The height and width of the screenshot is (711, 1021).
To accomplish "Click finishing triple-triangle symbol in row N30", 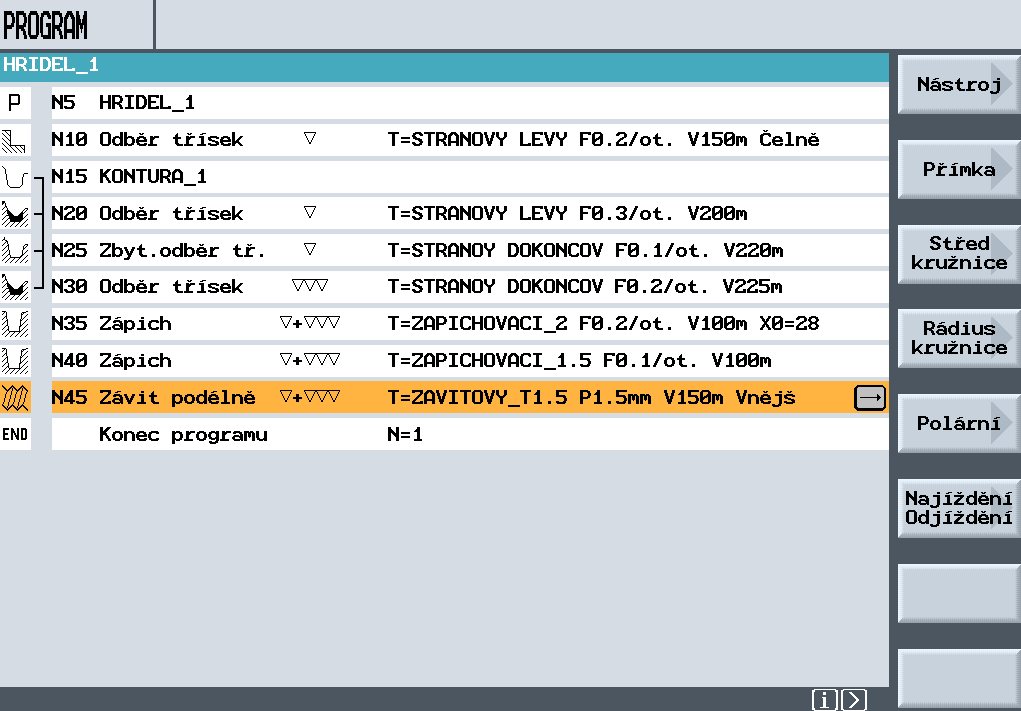I will coord(310,285).
